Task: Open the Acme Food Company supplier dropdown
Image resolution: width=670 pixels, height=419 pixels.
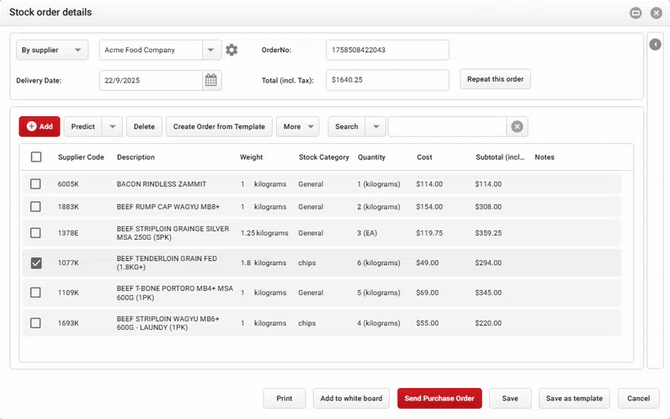Action: [x=210, y=50]
